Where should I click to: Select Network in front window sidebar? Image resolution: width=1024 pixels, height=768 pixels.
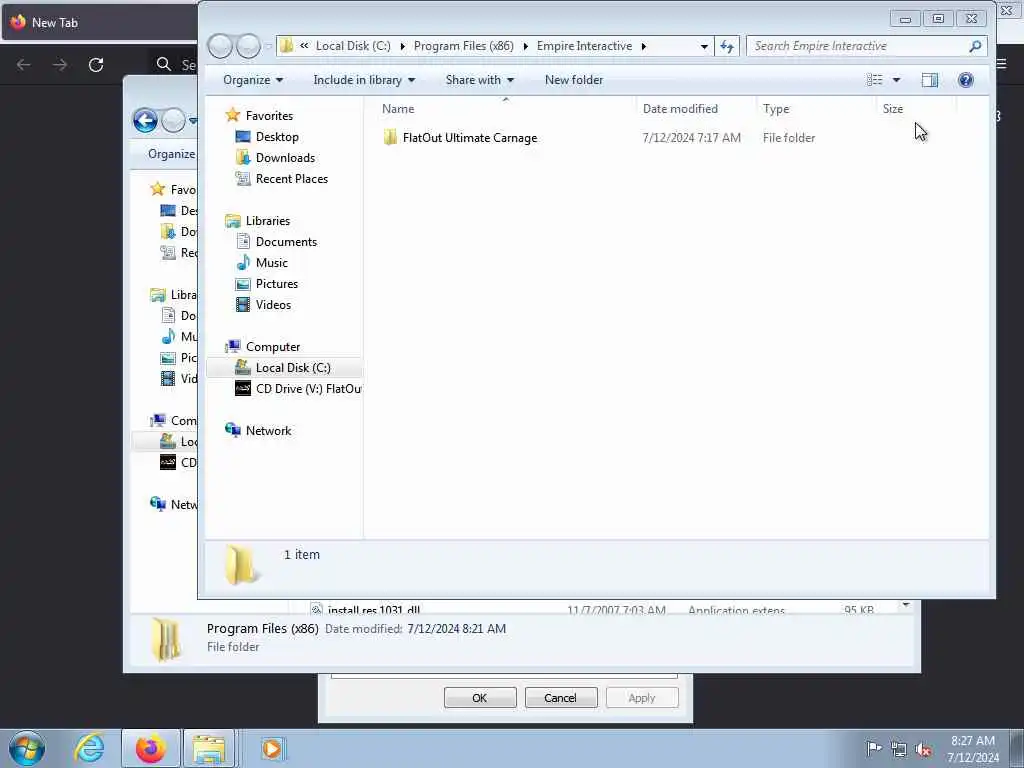click(x=268, y=430)
